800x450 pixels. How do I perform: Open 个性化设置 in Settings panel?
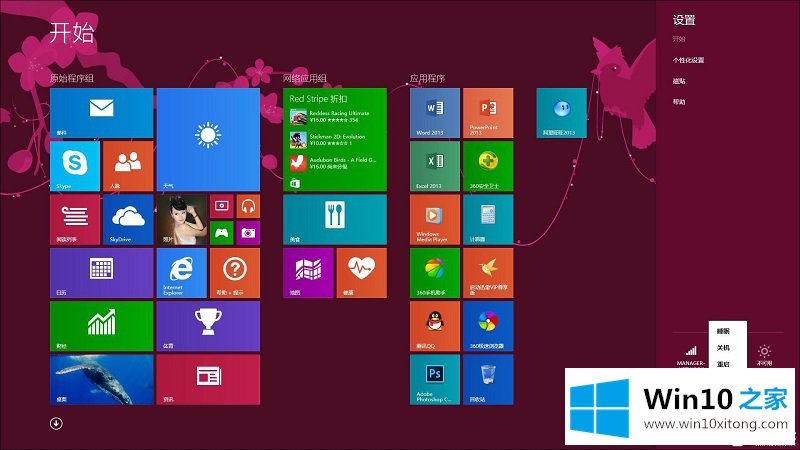pos(688,60)
